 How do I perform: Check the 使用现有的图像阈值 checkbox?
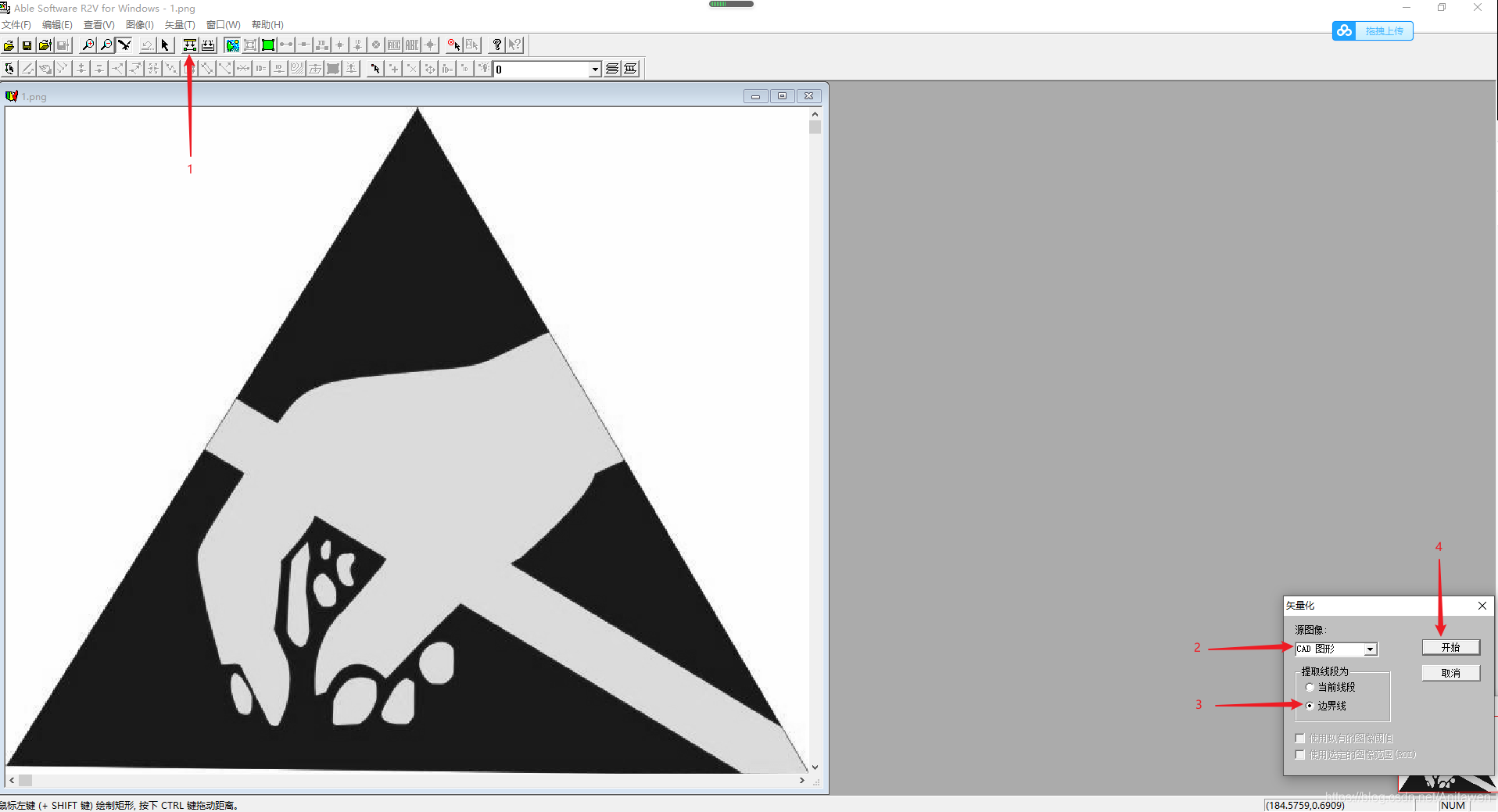(x=1300, y=739)
